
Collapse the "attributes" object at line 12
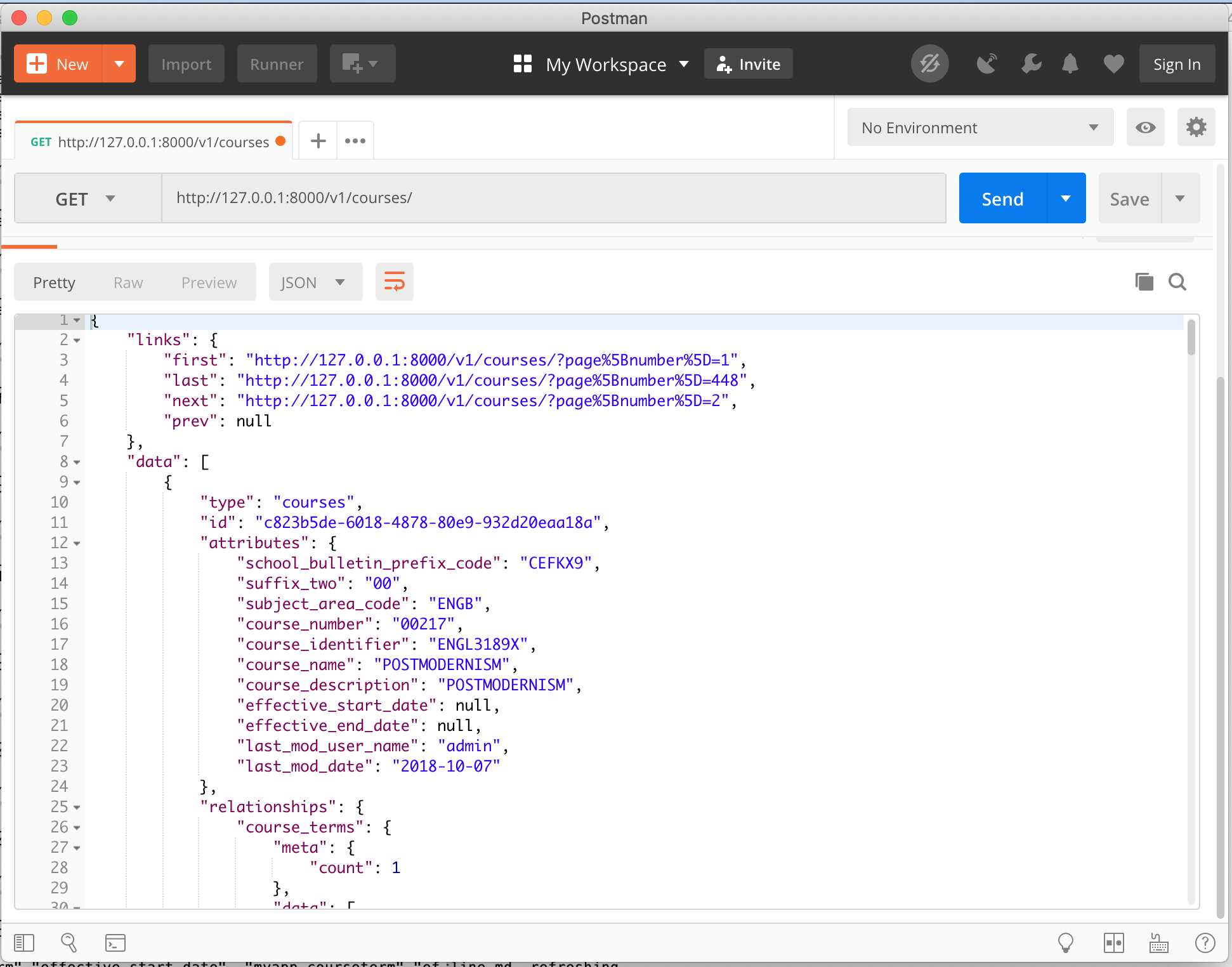click(x=77, y=544)
